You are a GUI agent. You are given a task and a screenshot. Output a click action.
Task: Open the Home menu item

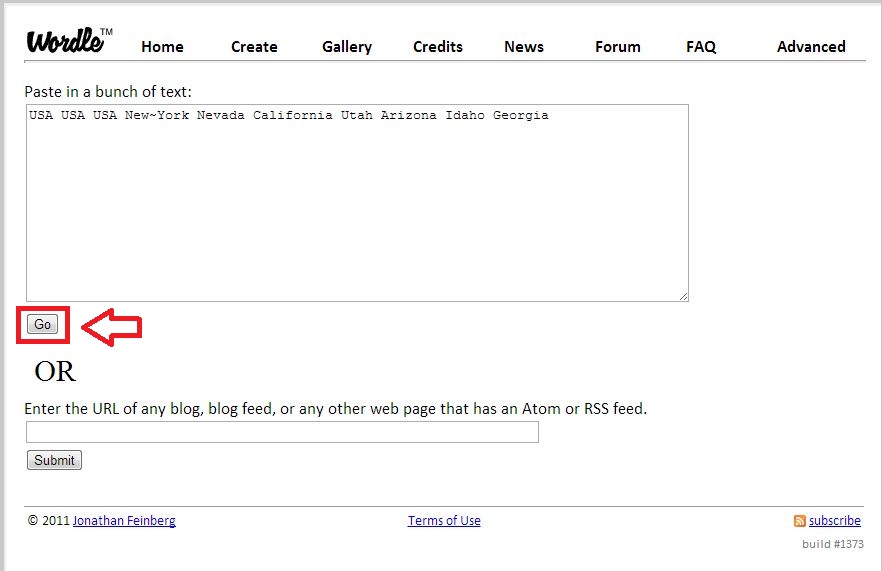pyautogui.click(x=162, y=47)
